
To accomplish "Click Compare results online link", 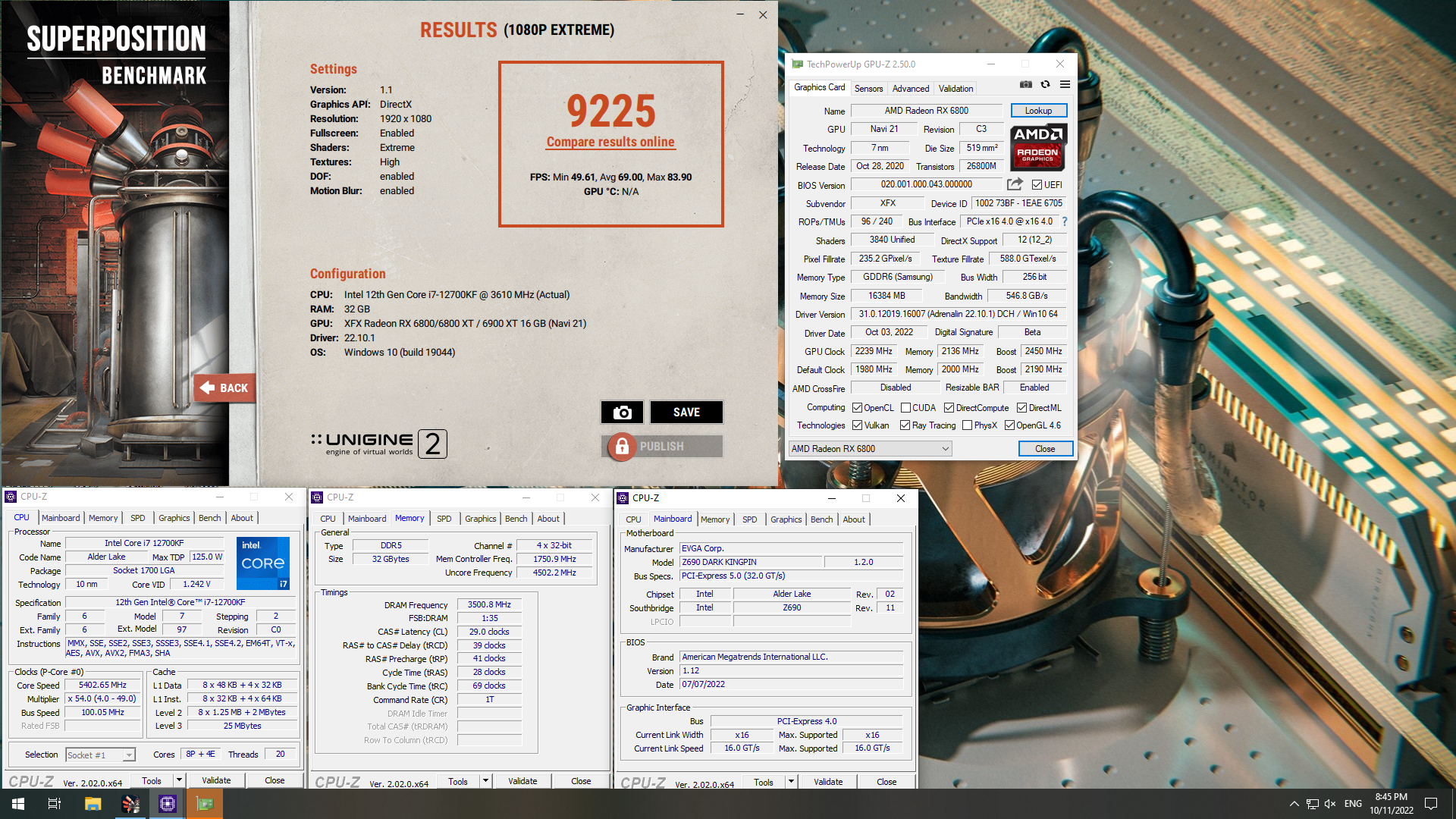I will pyautogui.click(x=610, y=142).
